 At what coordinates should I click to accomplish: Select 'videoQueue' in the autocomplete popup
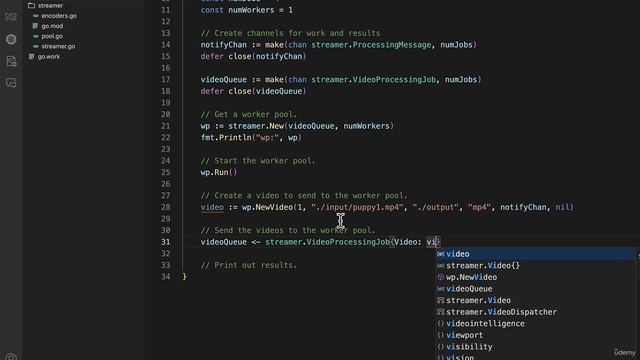(x=535, y=289)
